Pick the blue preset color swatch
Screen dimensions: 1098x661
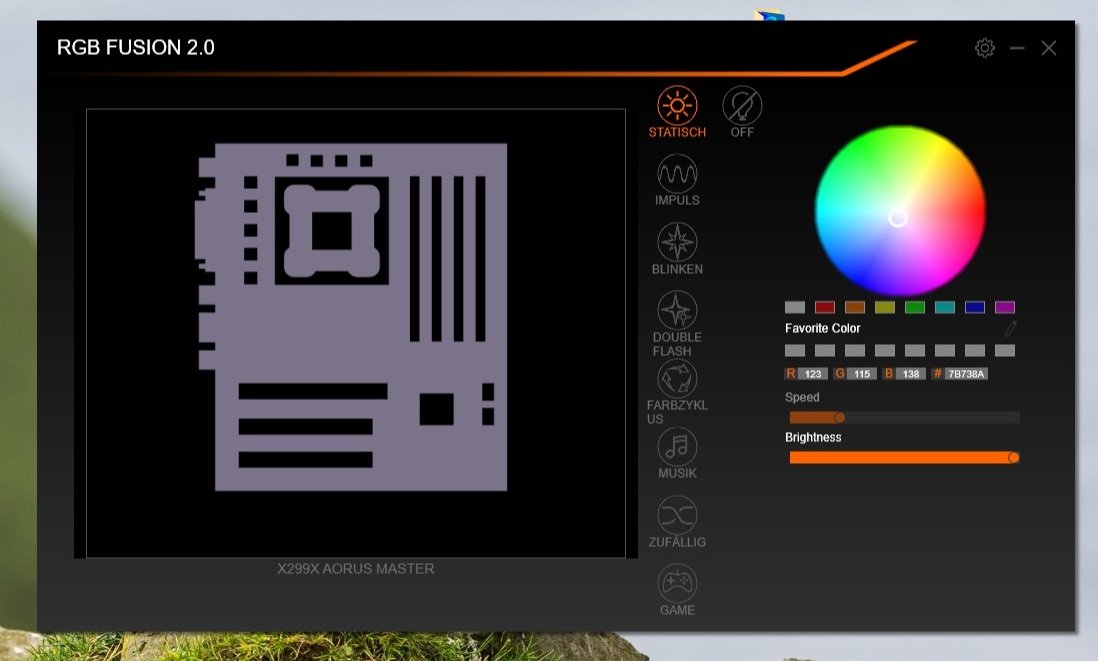(x=975, y=307)
